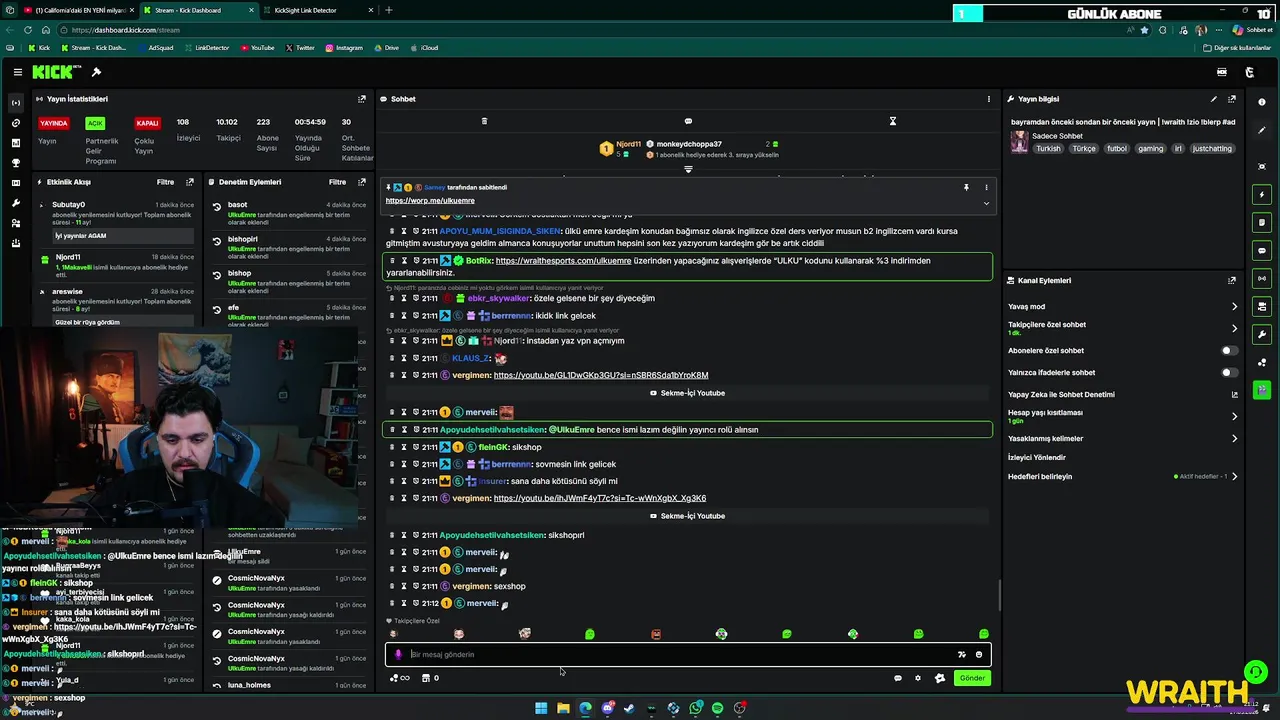Open chat settings gear below message box
This screenshot has height=720, width=1280.
pyautogui.click(x=918, y=678)
